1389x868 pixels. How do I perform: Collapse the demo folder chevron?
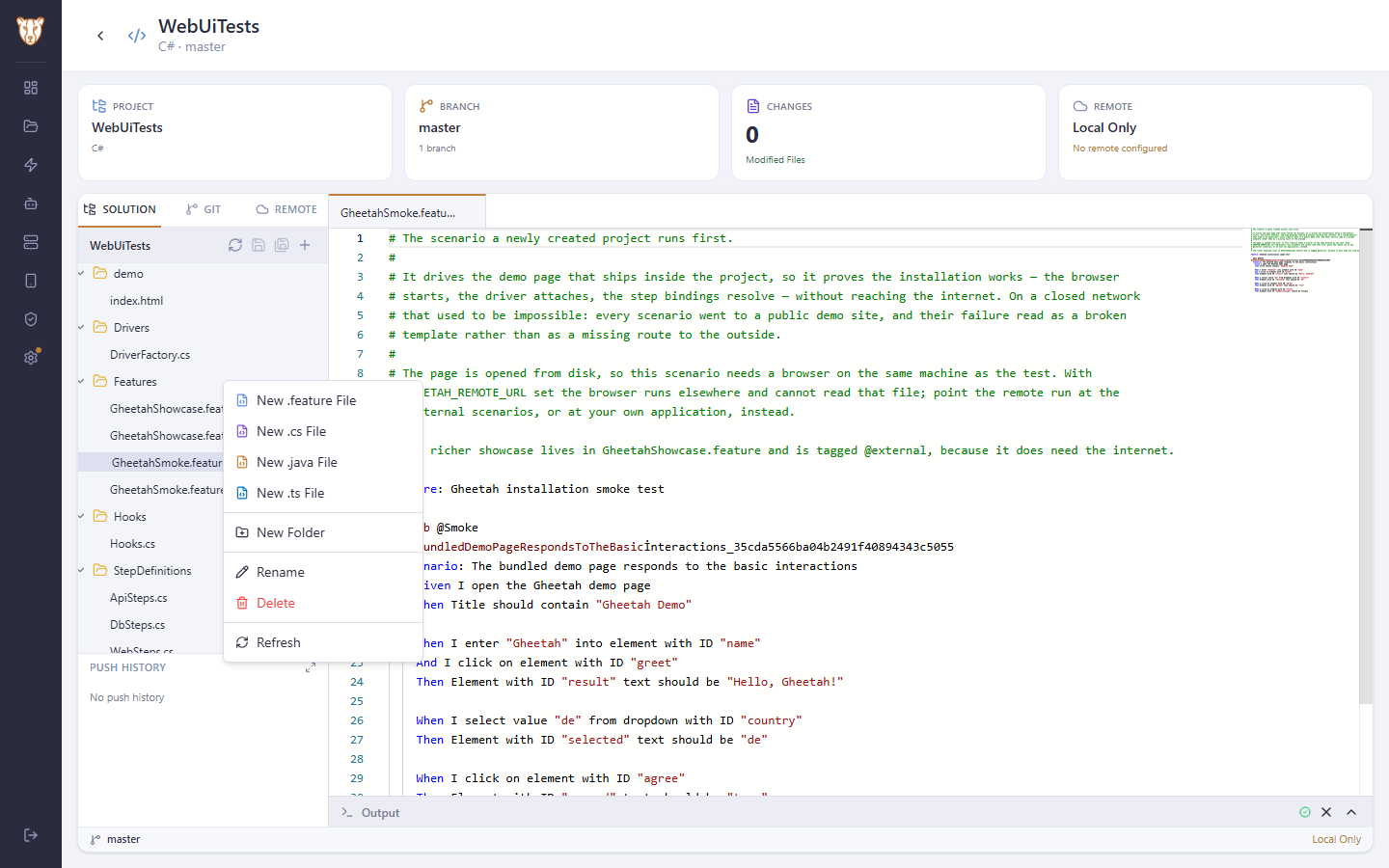(x=82, y=274)
